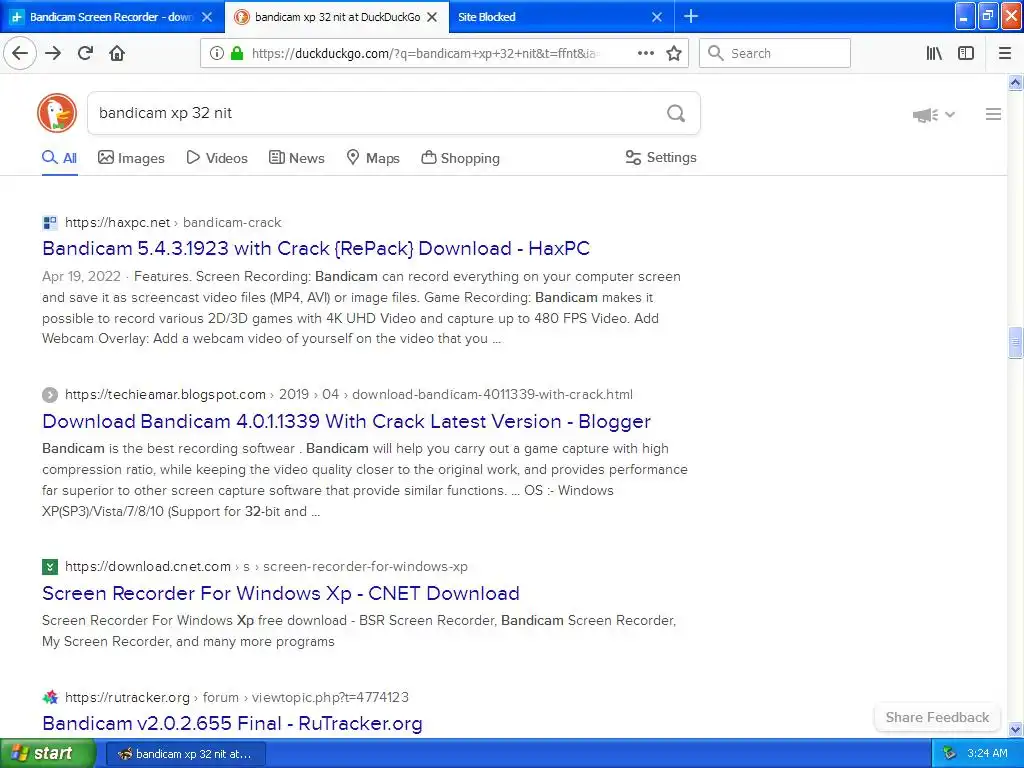
Task: Open the Windows start menu
Action: pos(48,753)
